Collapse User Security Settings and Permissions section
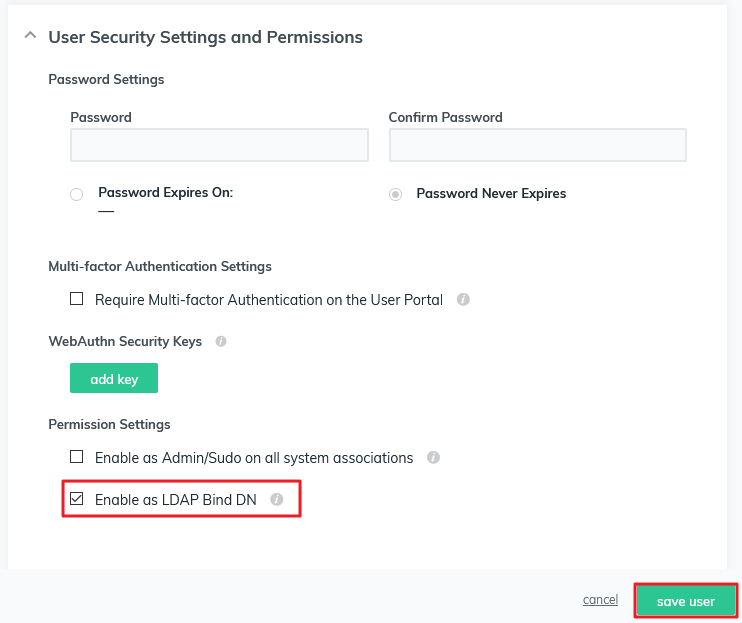 (30, 35)
